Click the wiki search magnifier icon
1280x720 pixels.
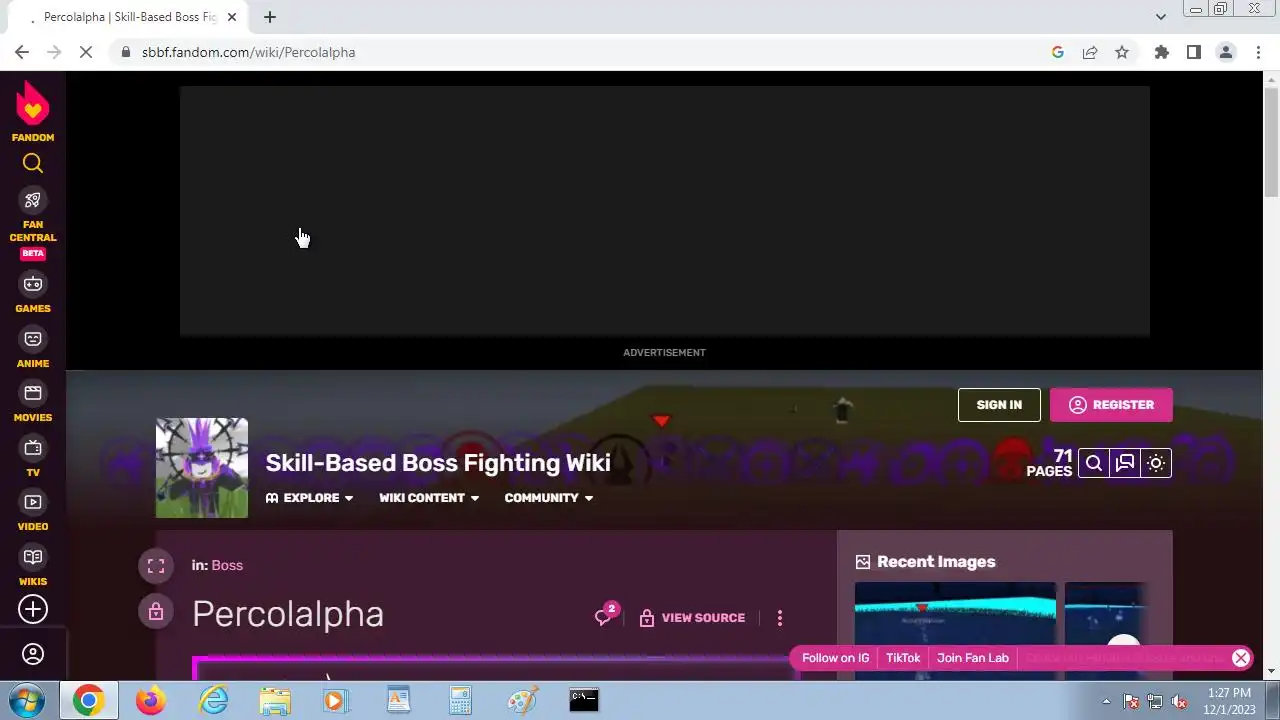click(x=1094, y=463)
